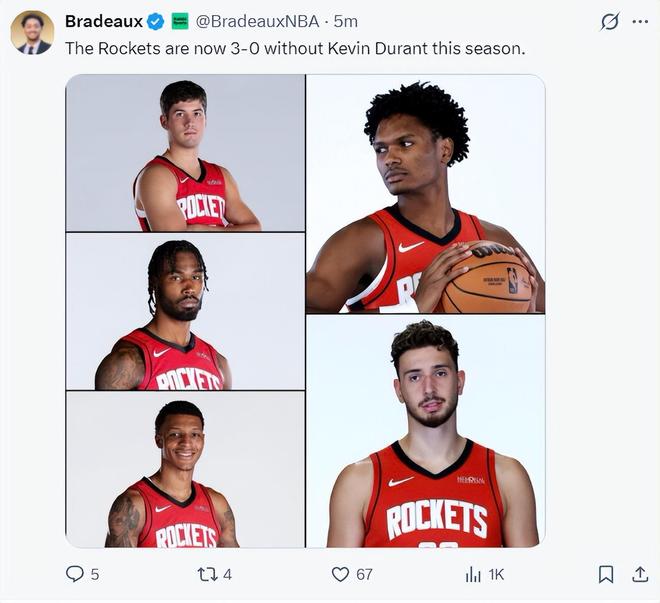
Task: Click the Grok slashed-circle icon
Action: [x=609, y=21]
